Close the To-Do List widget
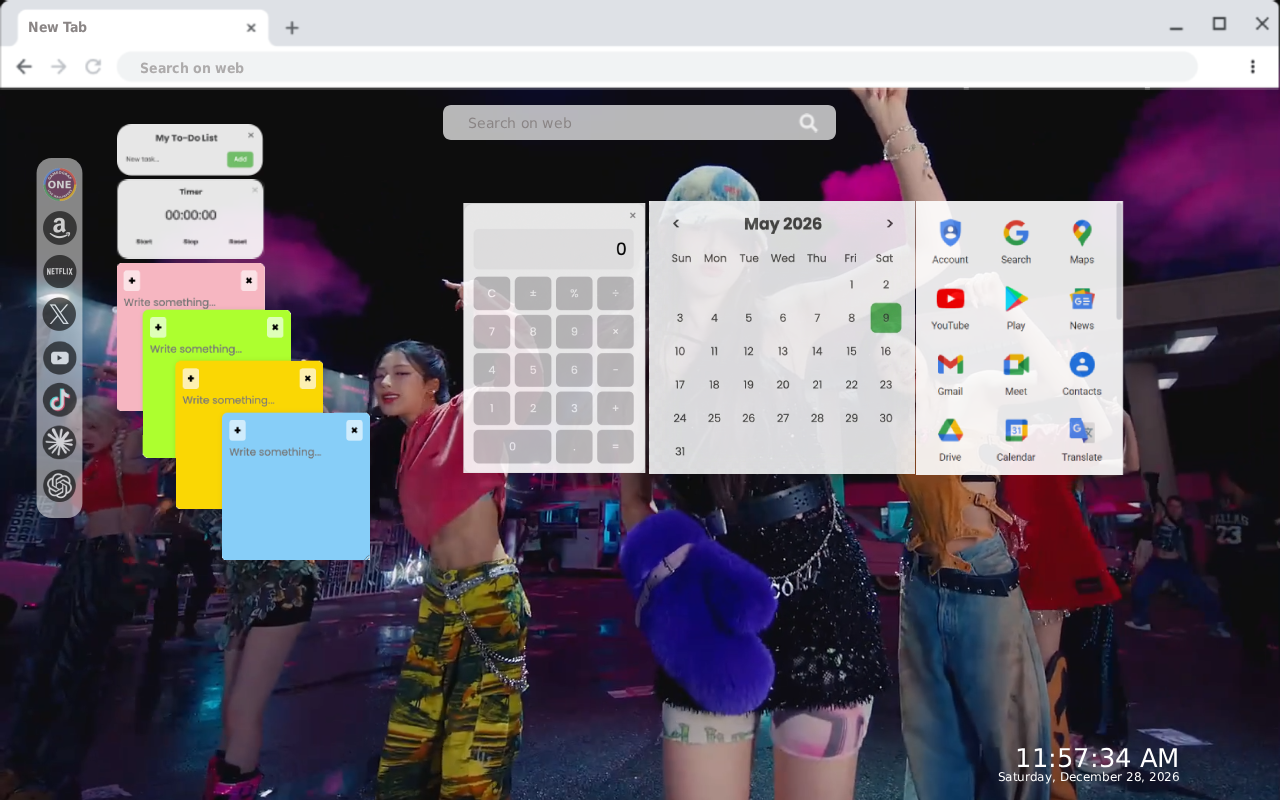1280x800 pixels. (251, 135)
